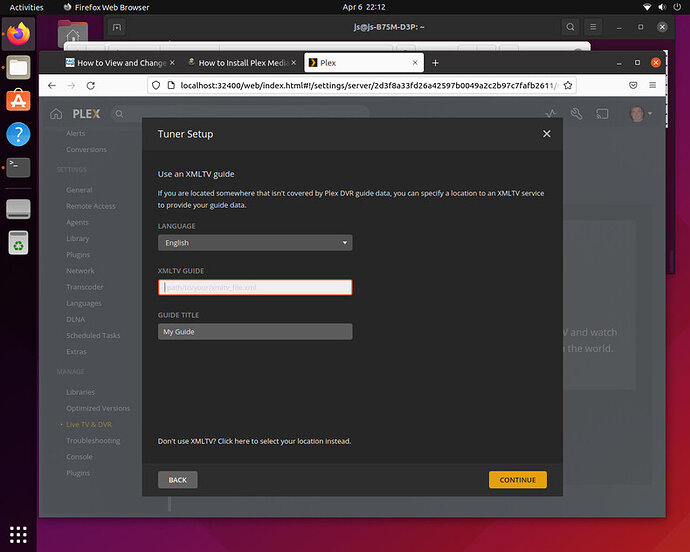Open the Pocket save icon
This screenshot has height=552, width=690.
click(633, 85)
